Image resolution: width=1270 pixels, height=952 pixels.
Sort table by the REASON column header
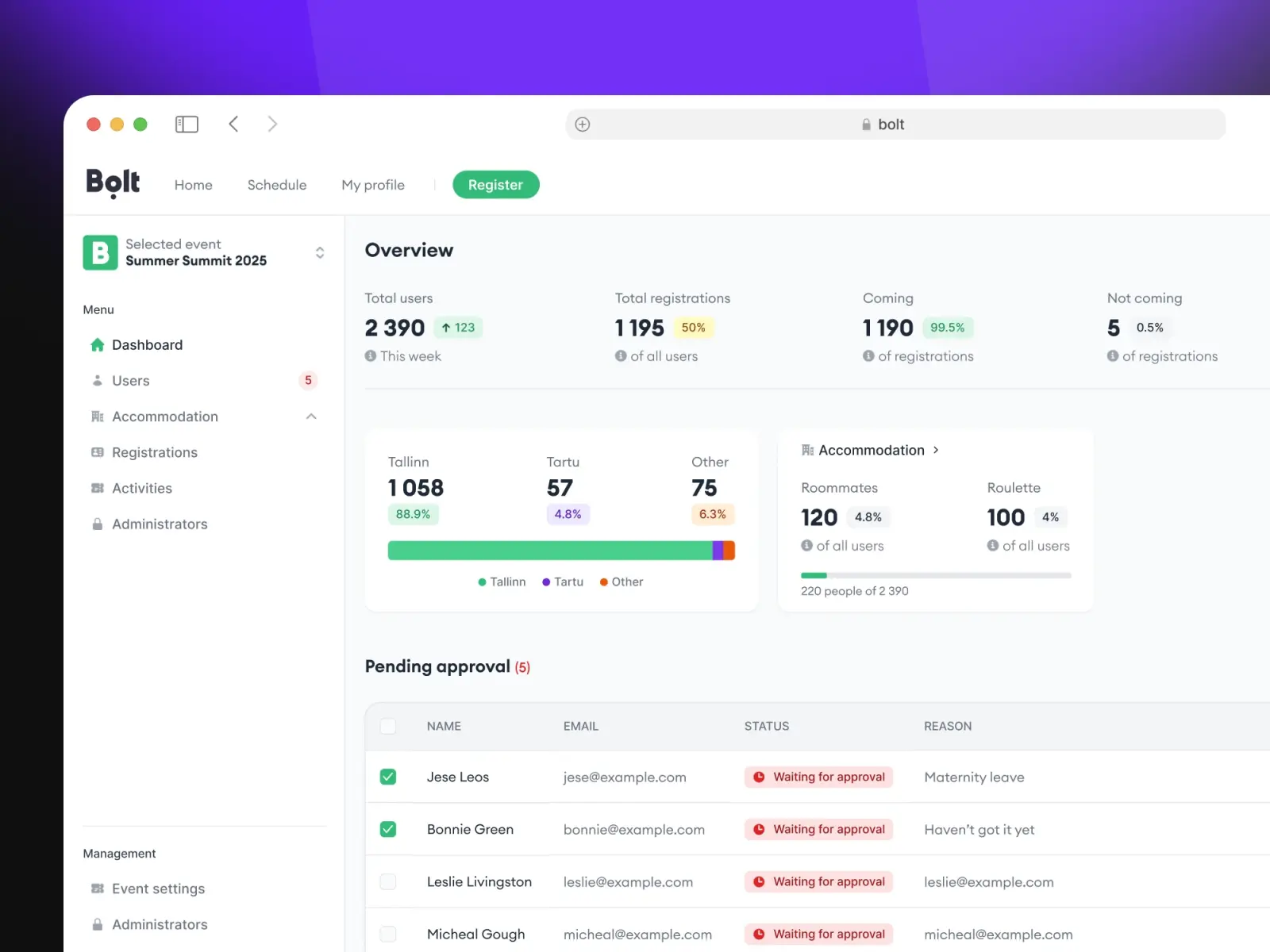[948, 726]
